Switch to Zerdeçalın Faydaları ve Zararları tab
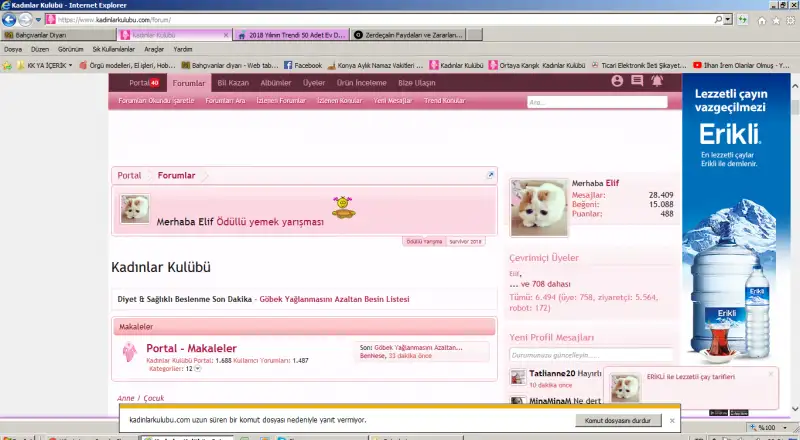The image size is (800, 440). pos(408,35)
